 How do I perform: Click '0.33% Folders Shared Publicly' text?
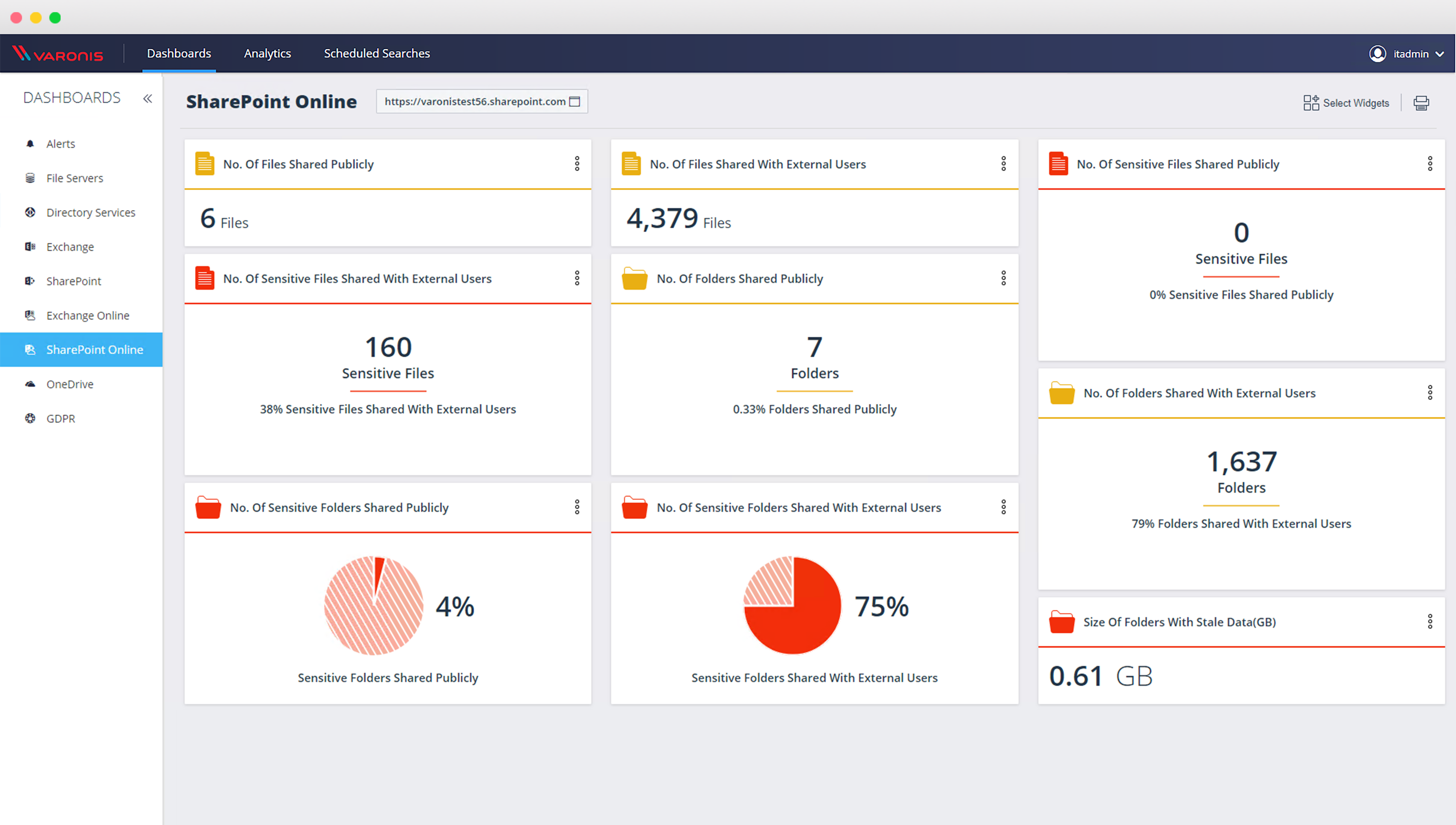(814, 409)
